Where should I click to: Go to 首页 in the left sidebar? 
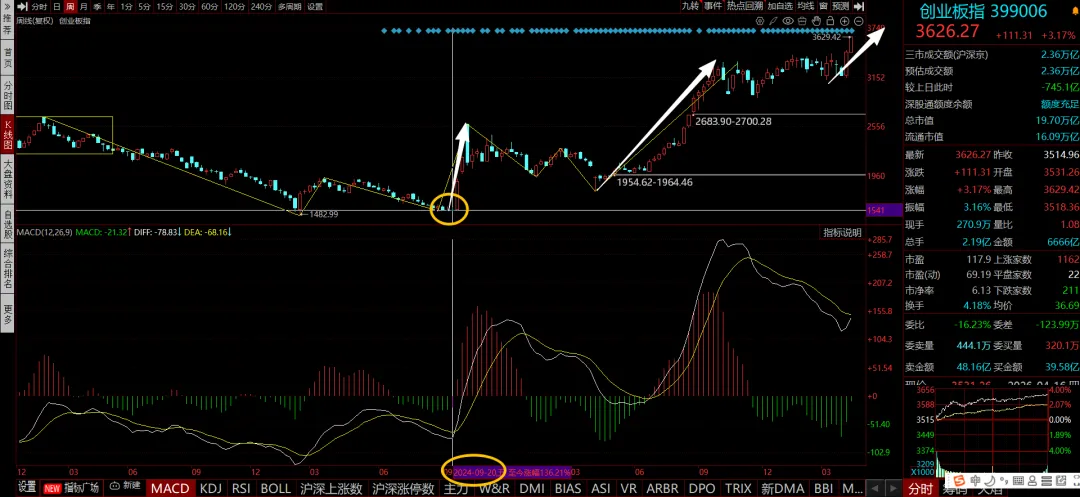coord(8,58)
